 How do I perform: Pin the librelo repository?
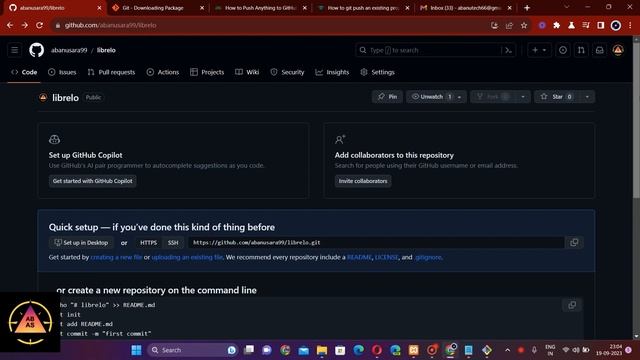pos(387,97)
